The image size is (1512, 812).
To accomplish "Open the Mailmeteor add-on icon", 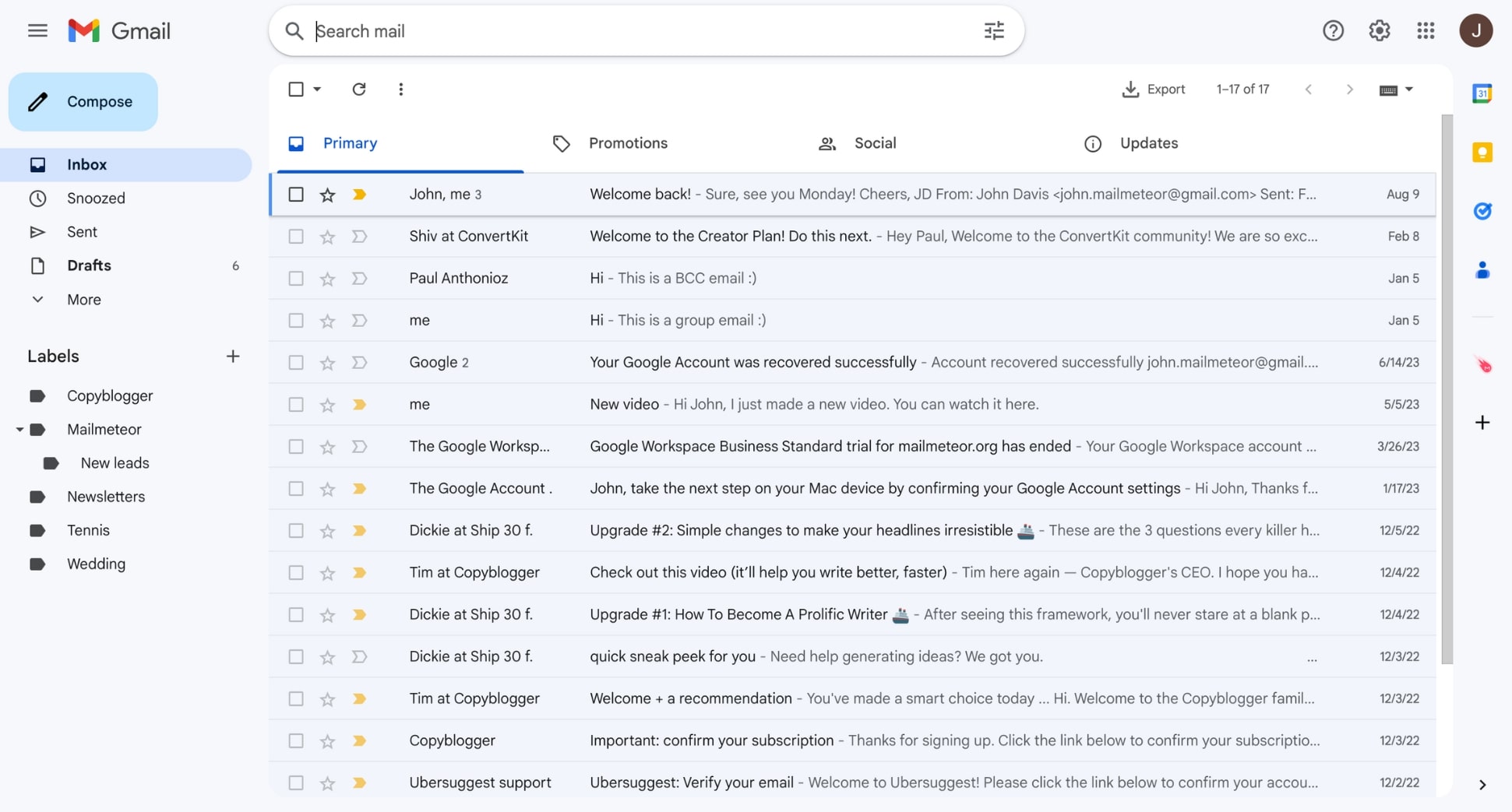I will [1482, 364].
